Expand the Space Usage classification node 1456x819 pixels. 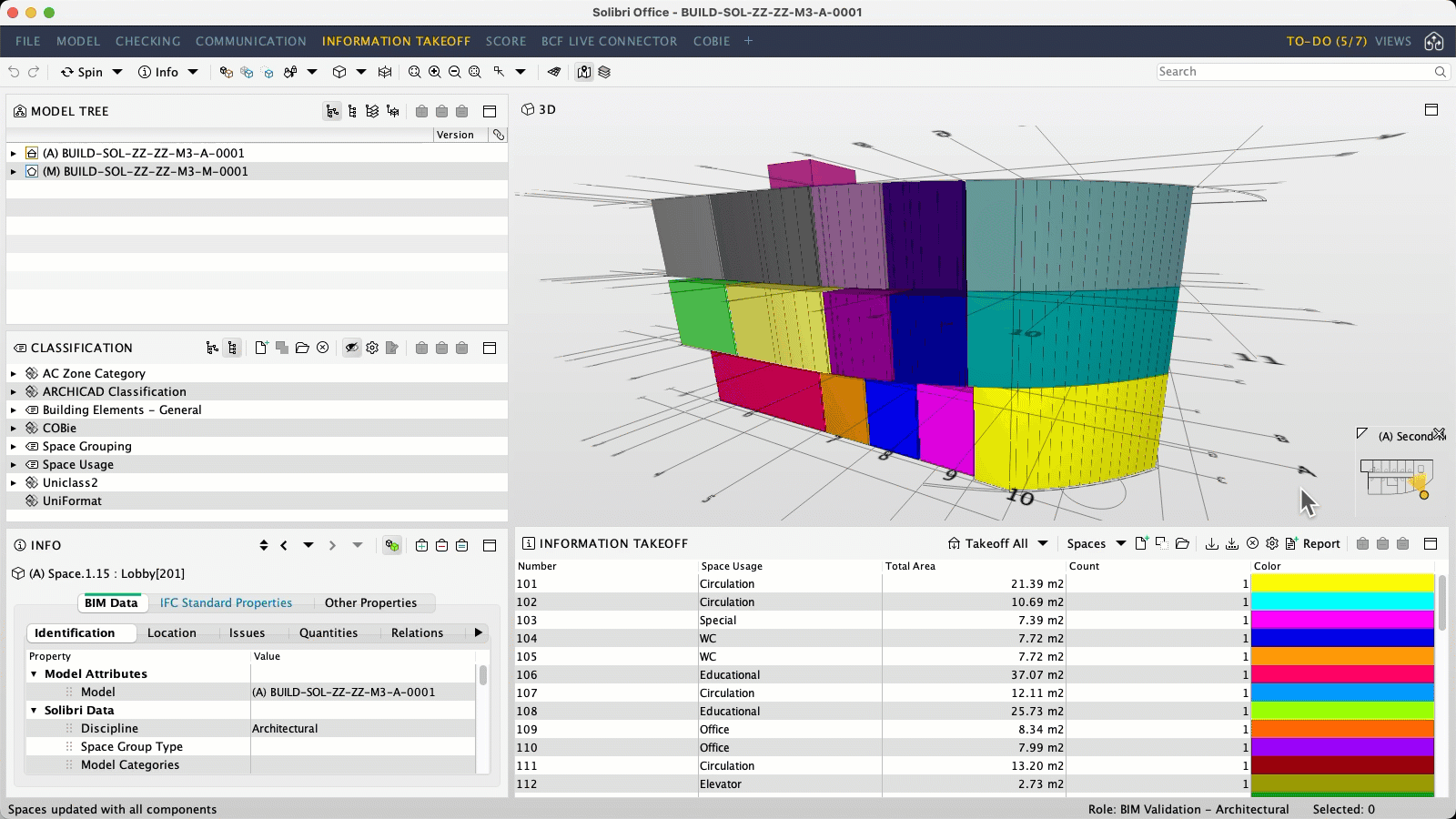pos(14,464)
